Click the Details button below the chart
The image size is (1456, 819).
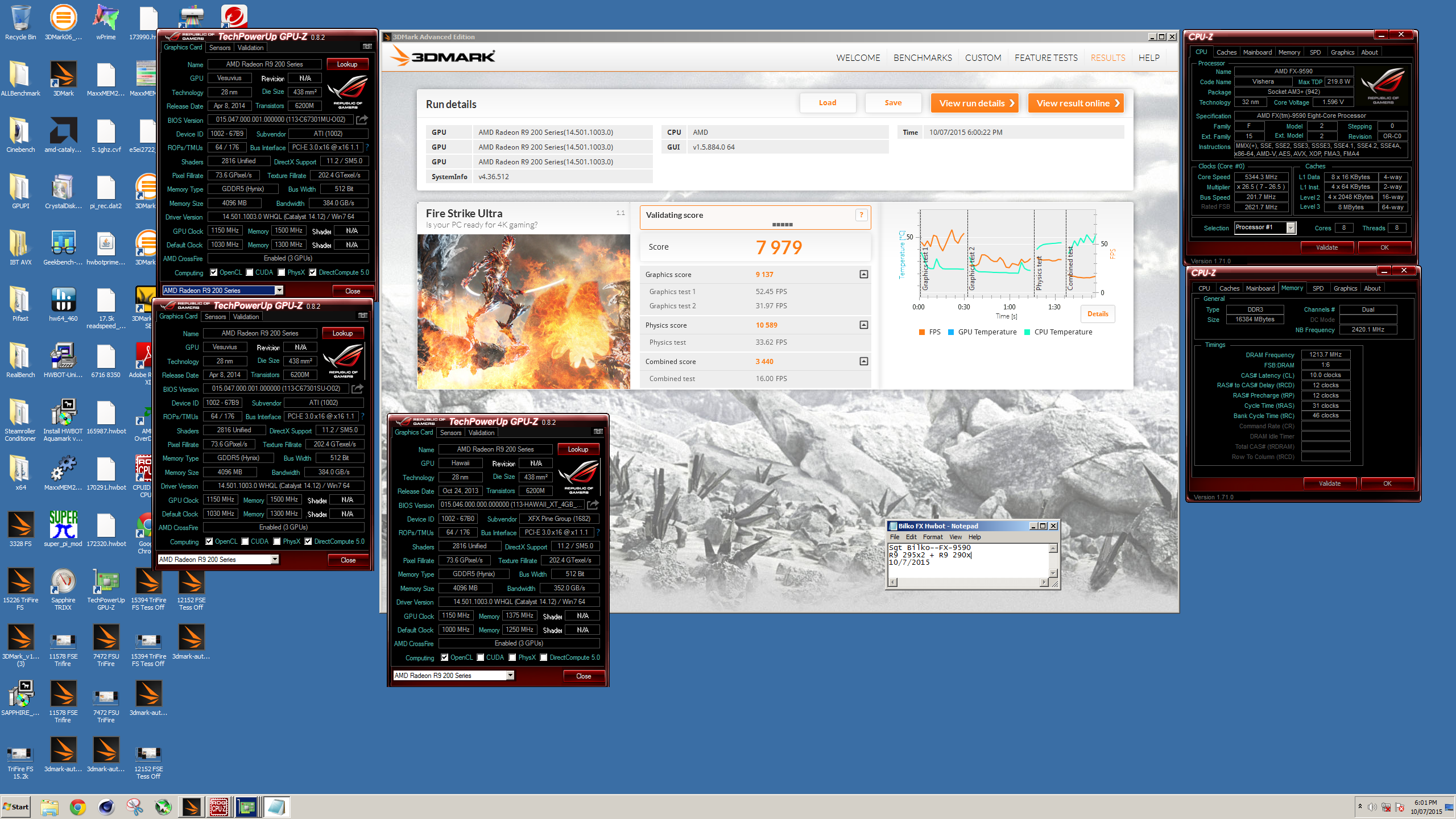tap(1098, 314)
